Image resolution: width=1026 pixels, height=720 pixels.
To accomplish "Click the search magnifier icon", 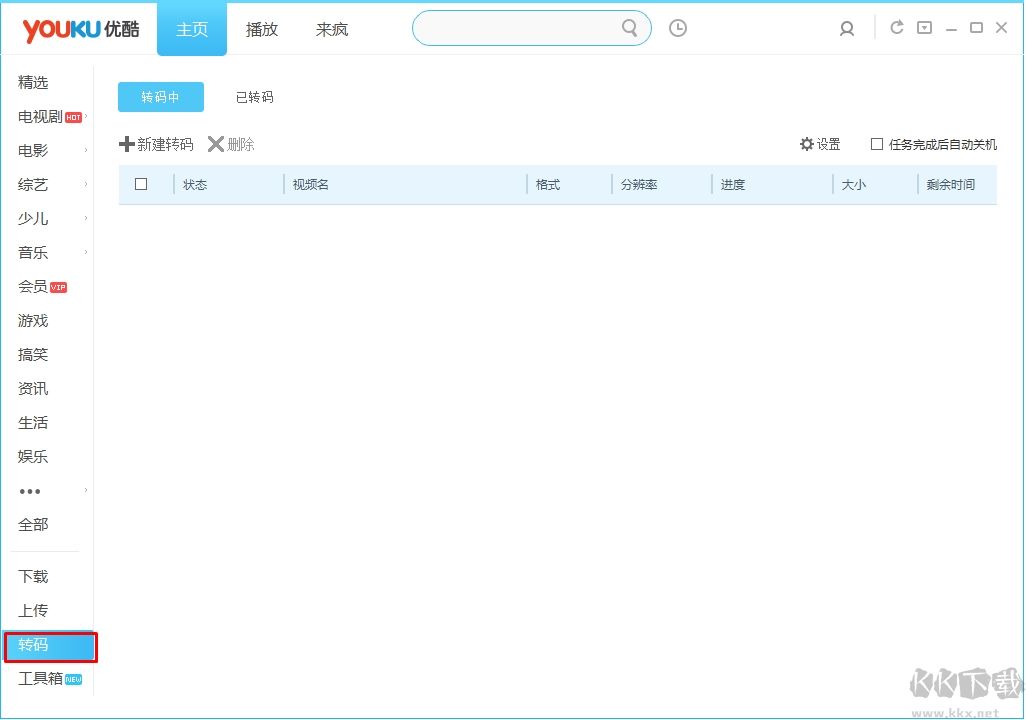I will [629, 28].
